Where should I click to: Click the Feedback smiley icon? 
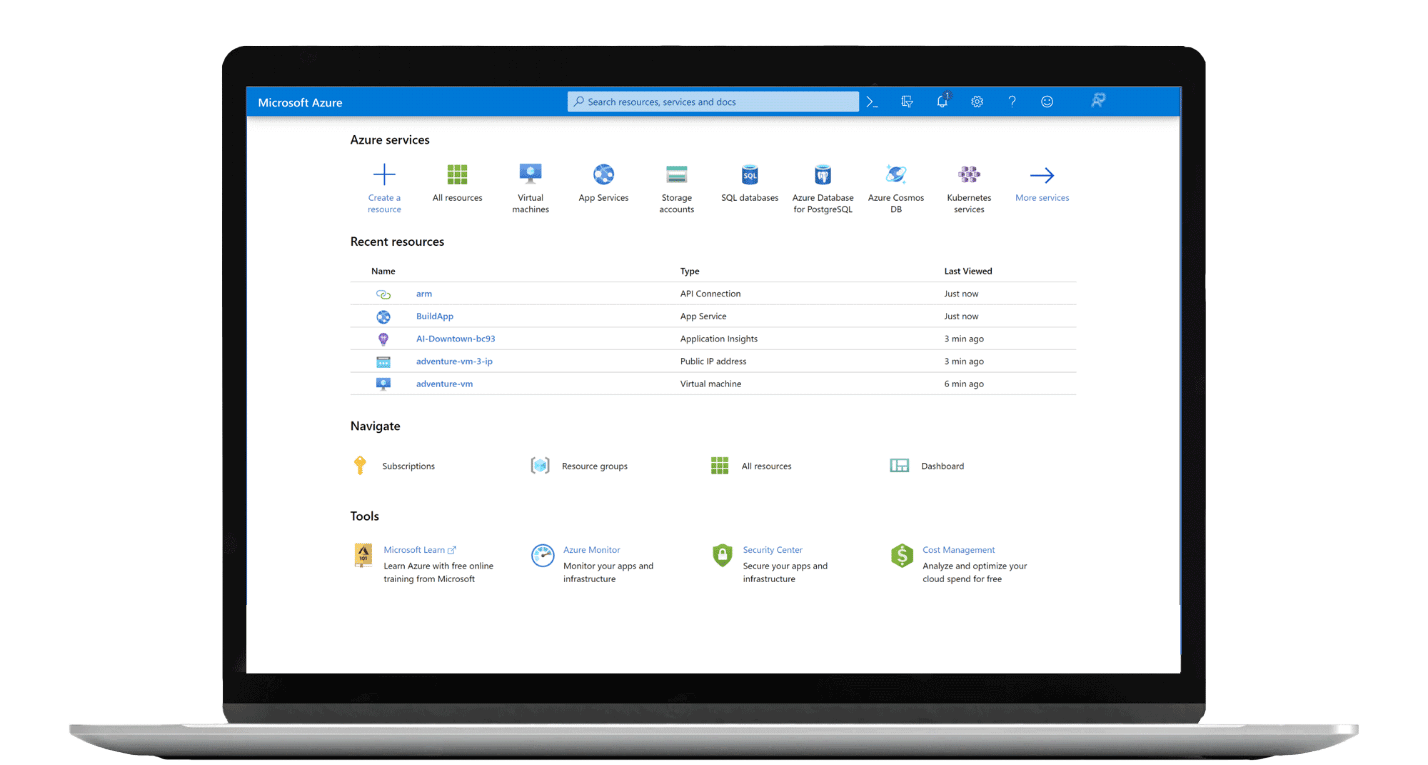pyautogui.click(x=1047, y=102)
